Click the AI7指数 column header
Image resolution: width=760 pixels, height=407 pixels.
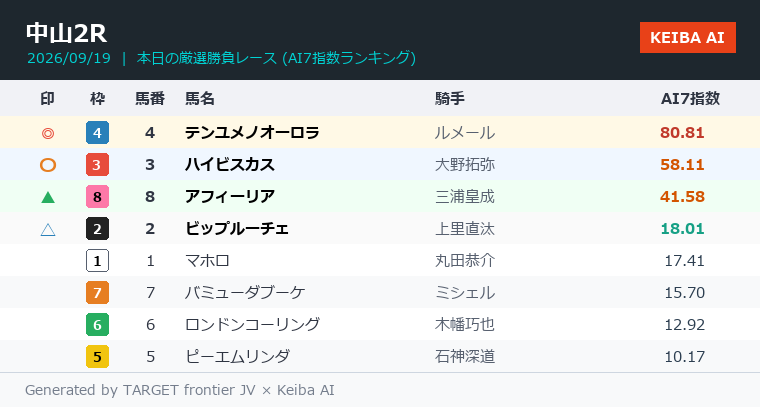tap(690, 99)
